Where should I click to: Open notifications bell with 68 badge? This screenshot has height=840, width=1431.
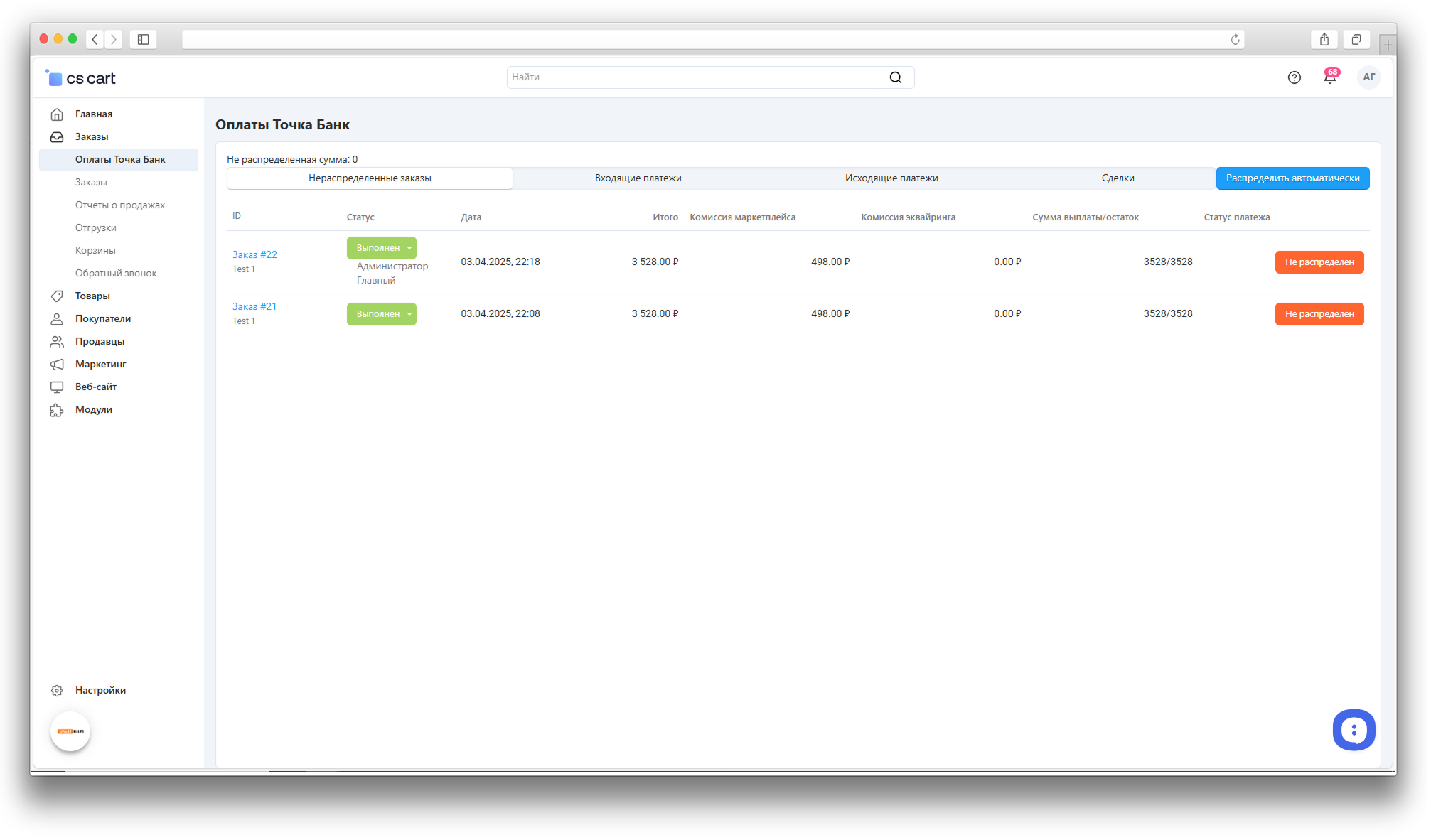pyautogui.click(x=1329, y=77)
